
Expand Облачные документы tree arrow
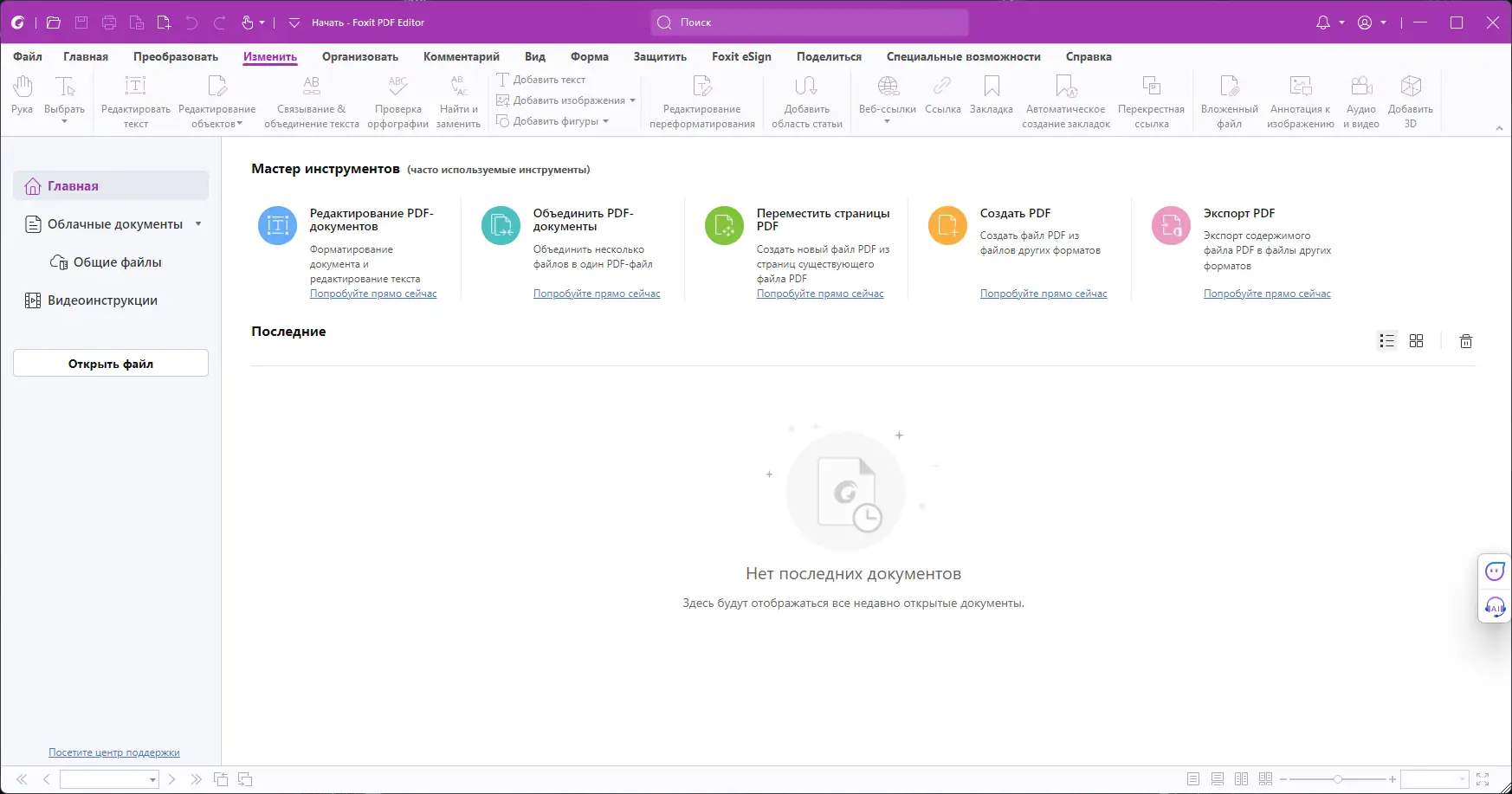click(198, 223)
